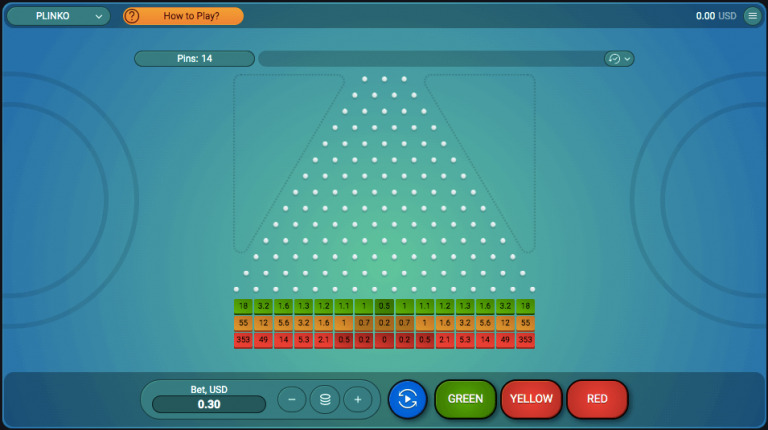Viewport: 768px width, 430px height.
Task: Click the red 0 center multiplier cell
Action: [x=384, y=340]
